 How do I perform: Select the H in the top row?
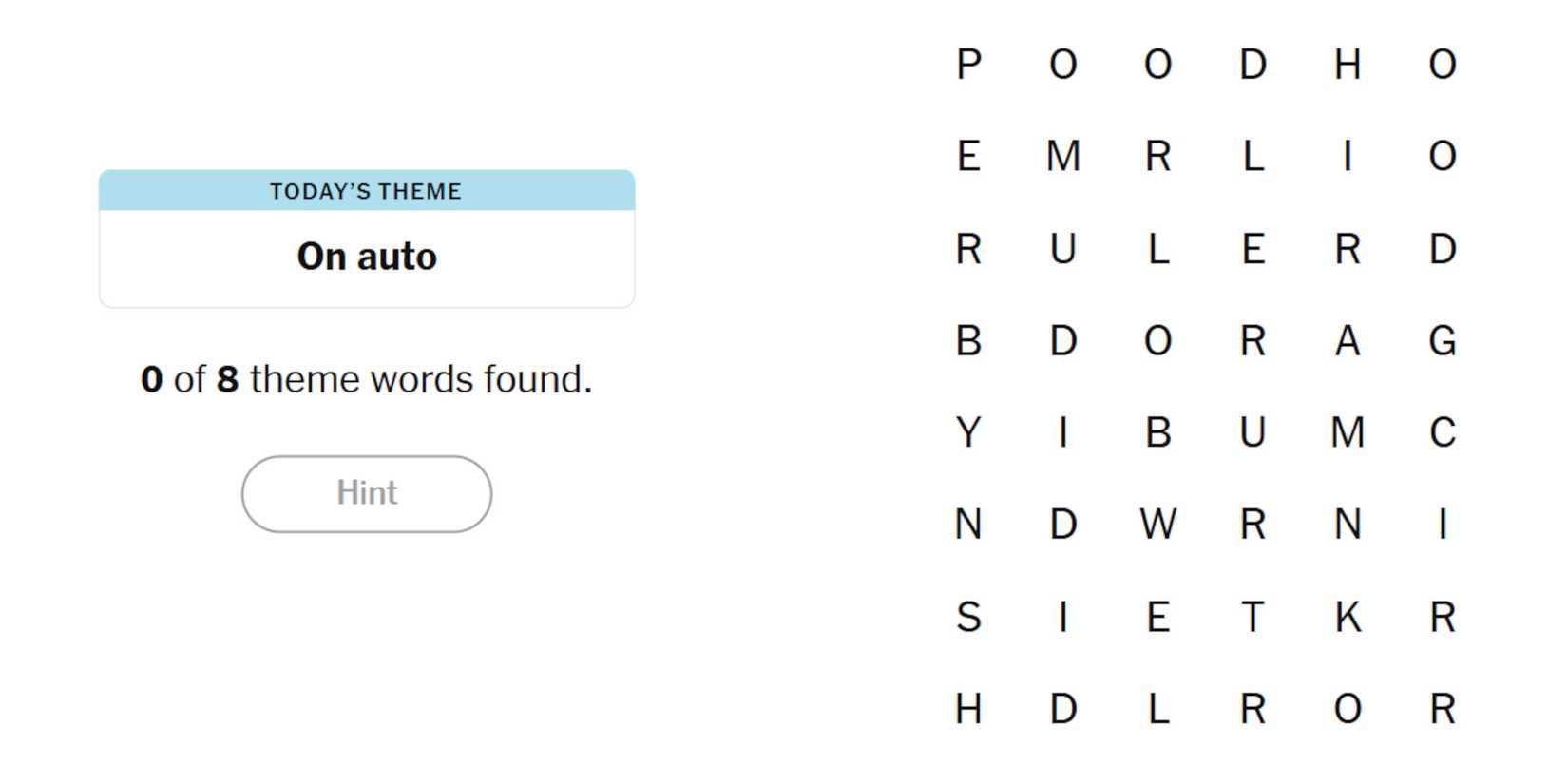tap(1347, 65)
